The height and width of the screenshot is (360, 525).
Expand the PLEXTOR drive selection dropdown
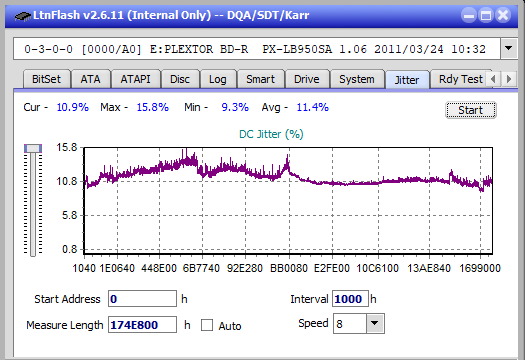click(x=509, y=49)
